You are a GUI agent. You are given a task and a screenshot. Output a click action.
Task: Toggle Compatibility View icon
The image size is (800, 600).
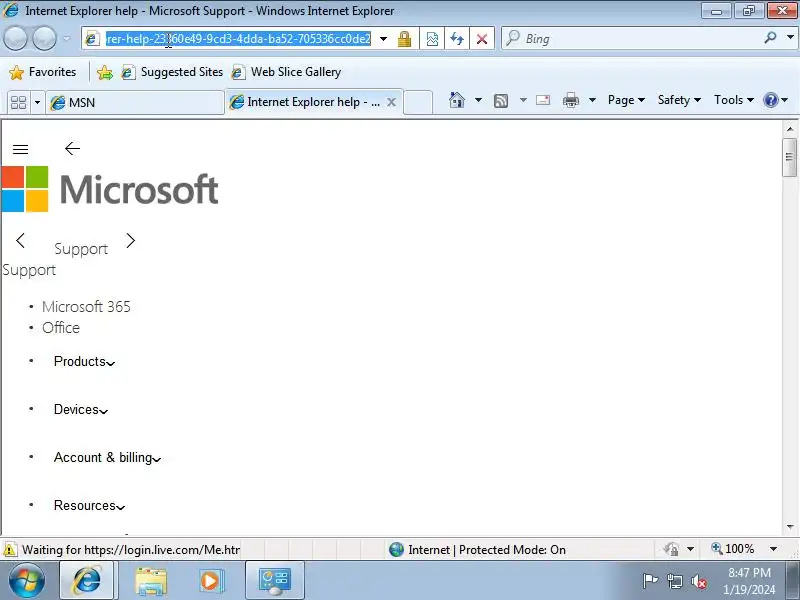[432, 39]
